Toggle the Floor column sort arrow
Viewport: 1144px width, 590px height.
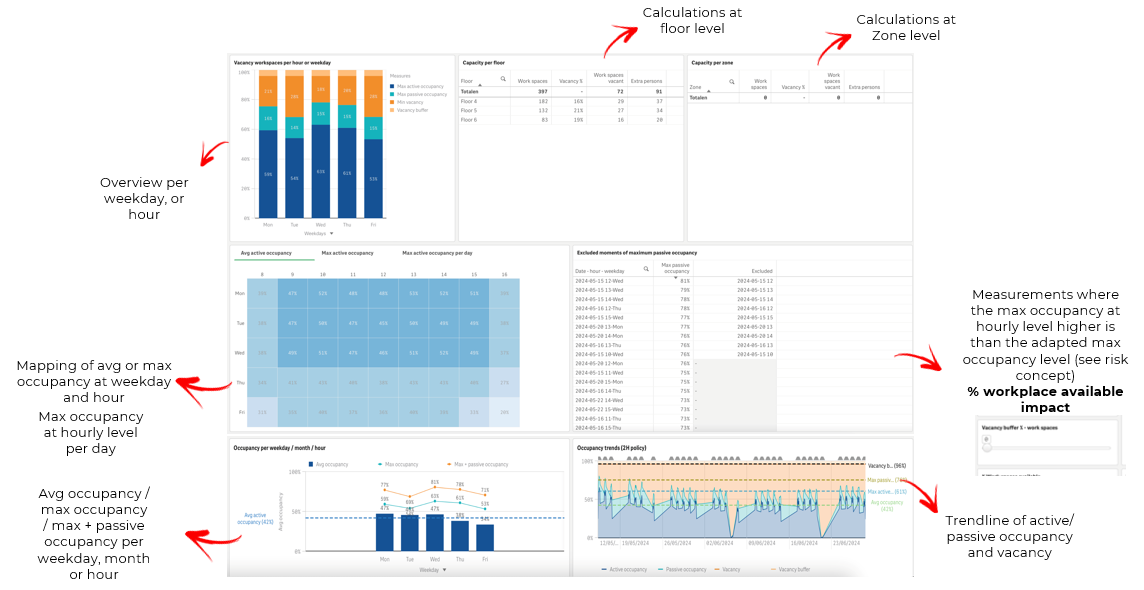[x=479, y=85]
